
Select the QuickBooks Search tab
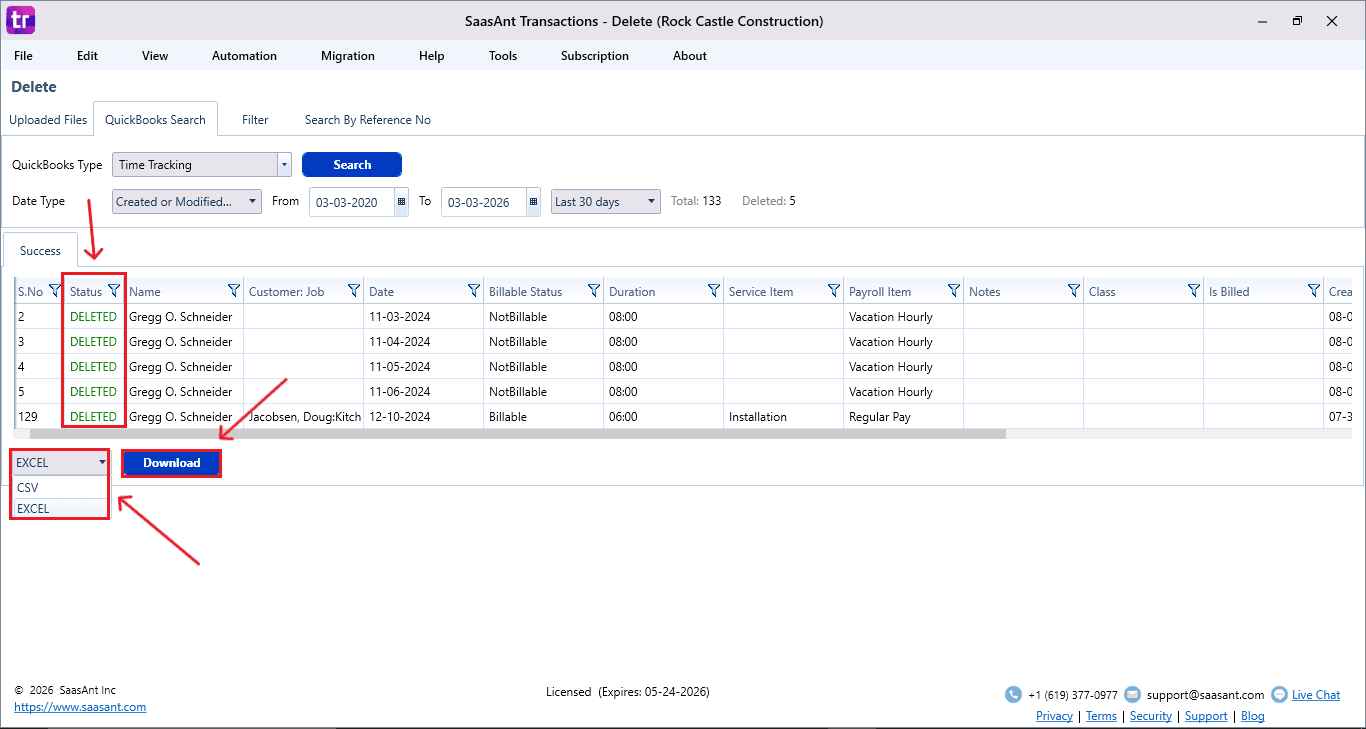click(155, 120)
